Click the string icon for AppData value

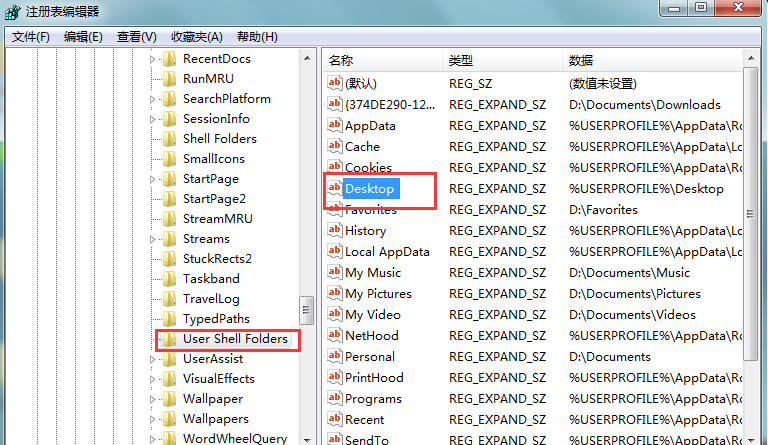335,125
